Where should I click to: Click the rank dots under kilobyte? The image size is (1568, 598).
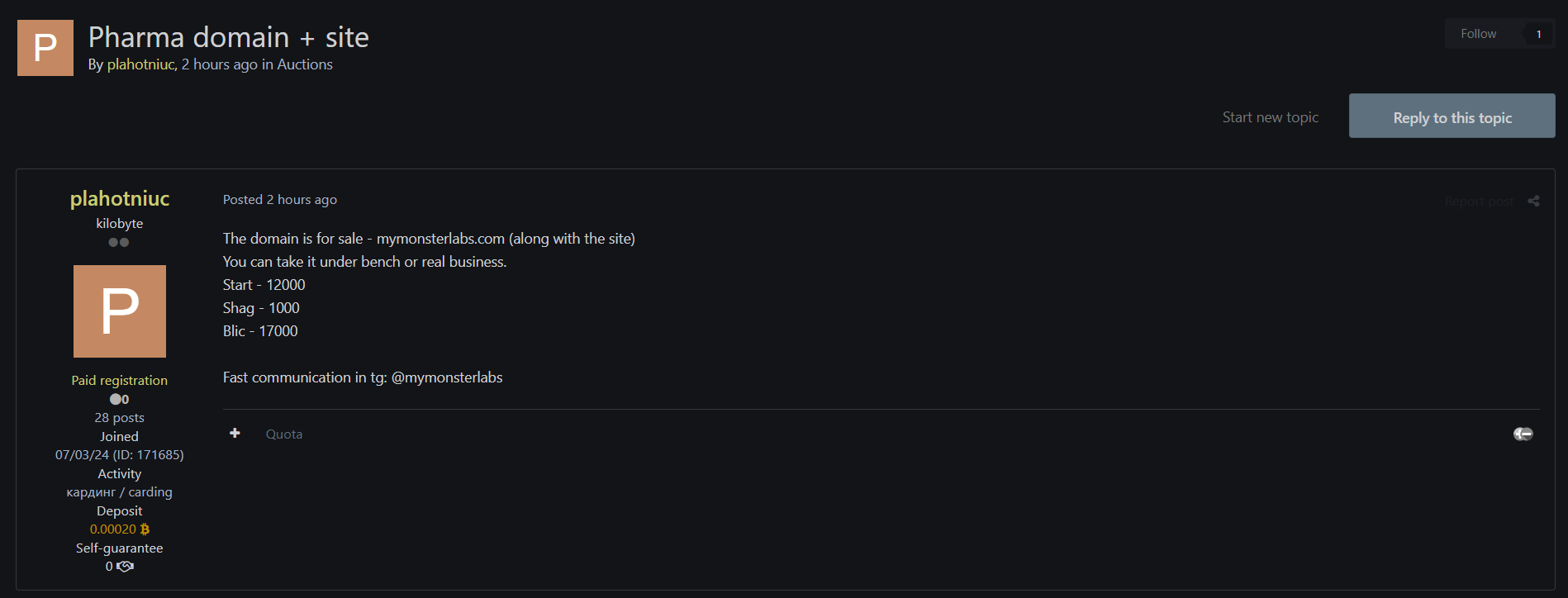tap(119, 242)
